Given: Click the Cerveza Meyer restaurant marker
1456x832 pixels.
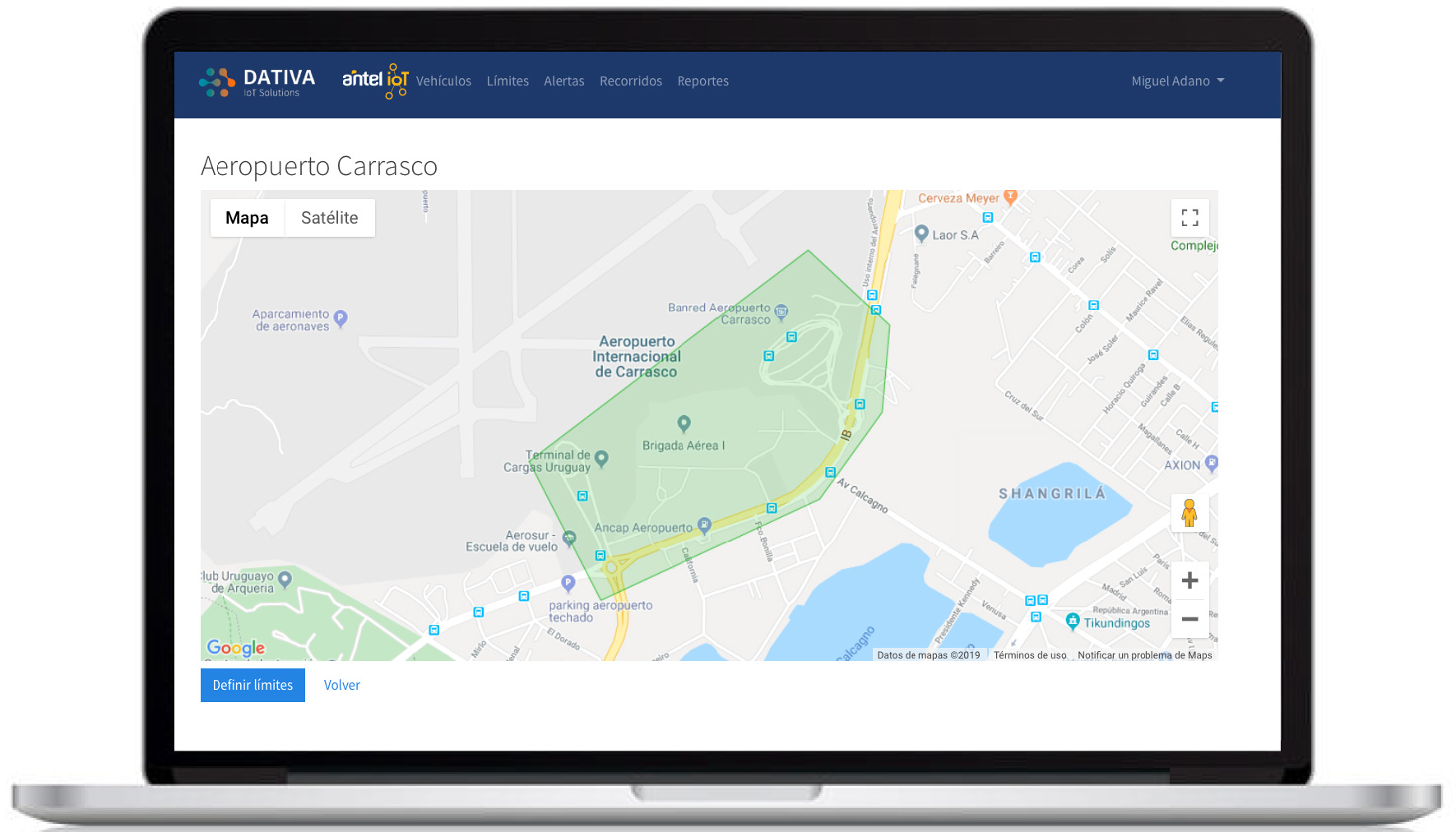Looking at the screenshot, I should coord(1011,197).
